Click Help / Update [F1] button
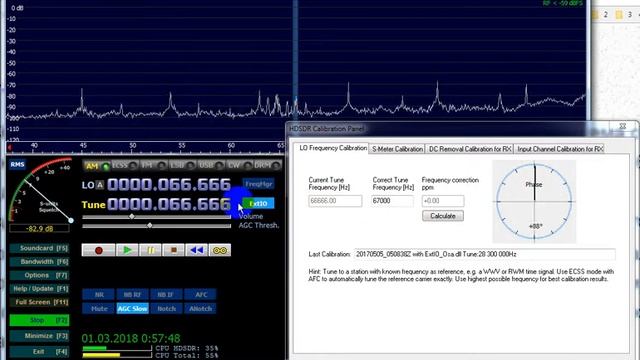Viewport: 640px width, 360px height. point(40,289)
